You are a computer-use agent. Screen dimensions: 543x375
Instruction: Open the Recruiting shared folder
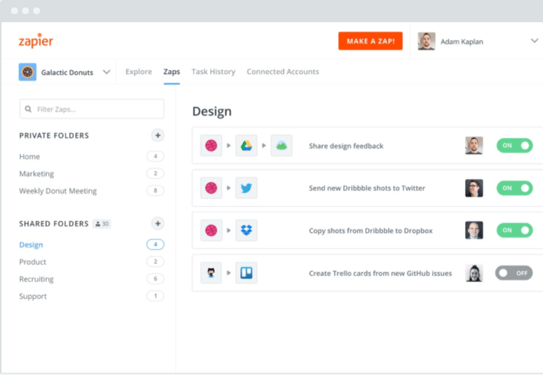(36, 279)
